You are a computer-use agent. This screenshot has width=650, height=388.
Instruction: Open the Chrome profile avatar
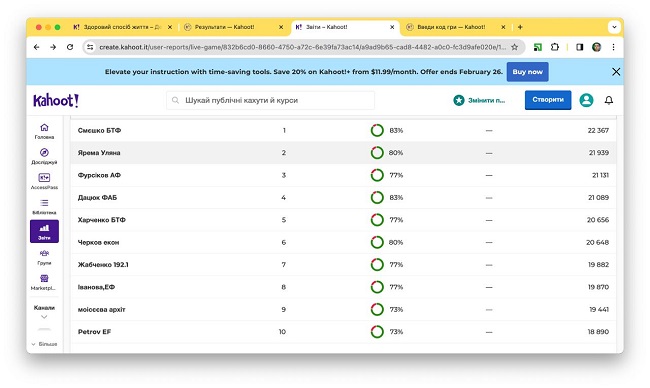[x=597, y=47]
